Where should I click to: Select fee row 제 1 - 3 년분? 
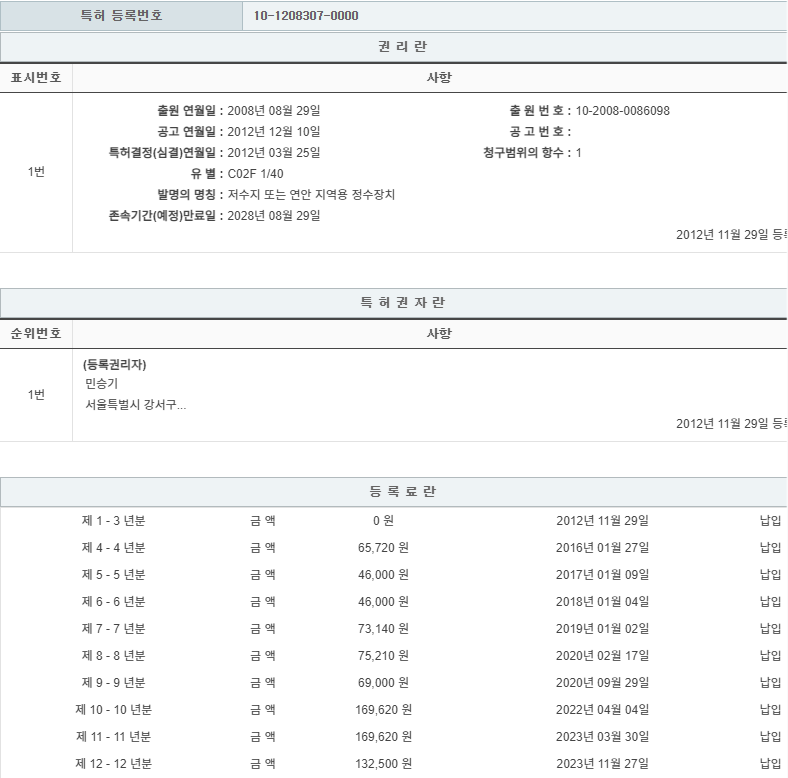[x=114, y=521]
